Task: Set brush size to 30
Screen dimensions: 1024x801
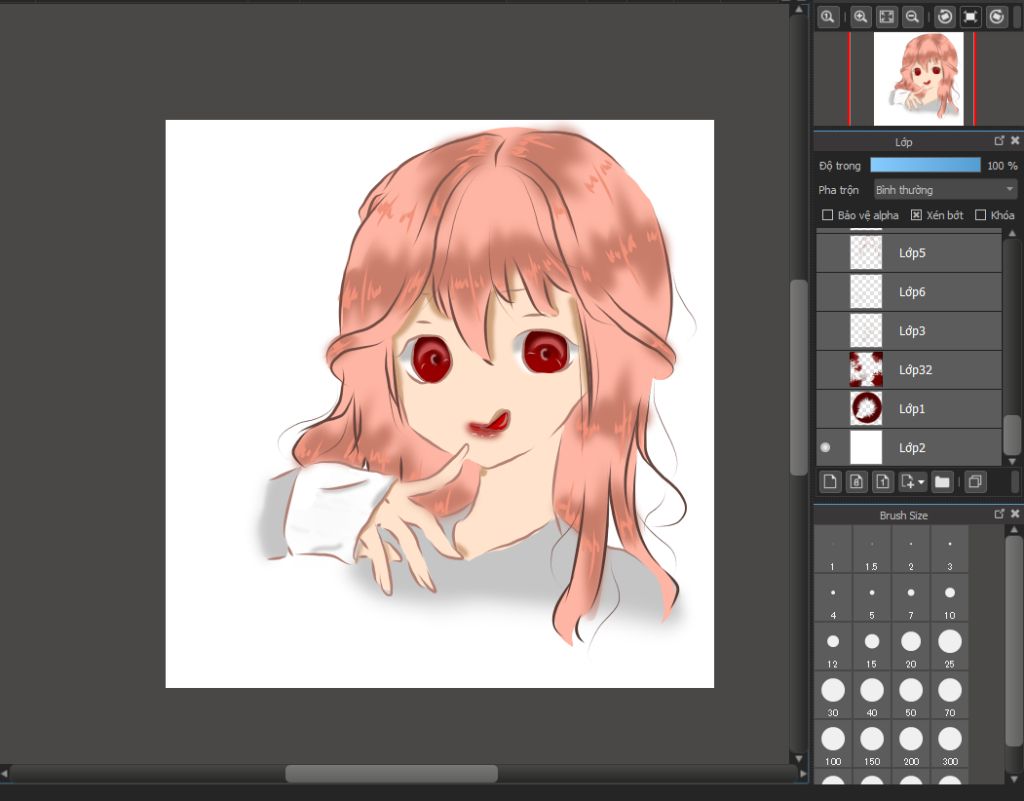Action: tap(833, 697)
